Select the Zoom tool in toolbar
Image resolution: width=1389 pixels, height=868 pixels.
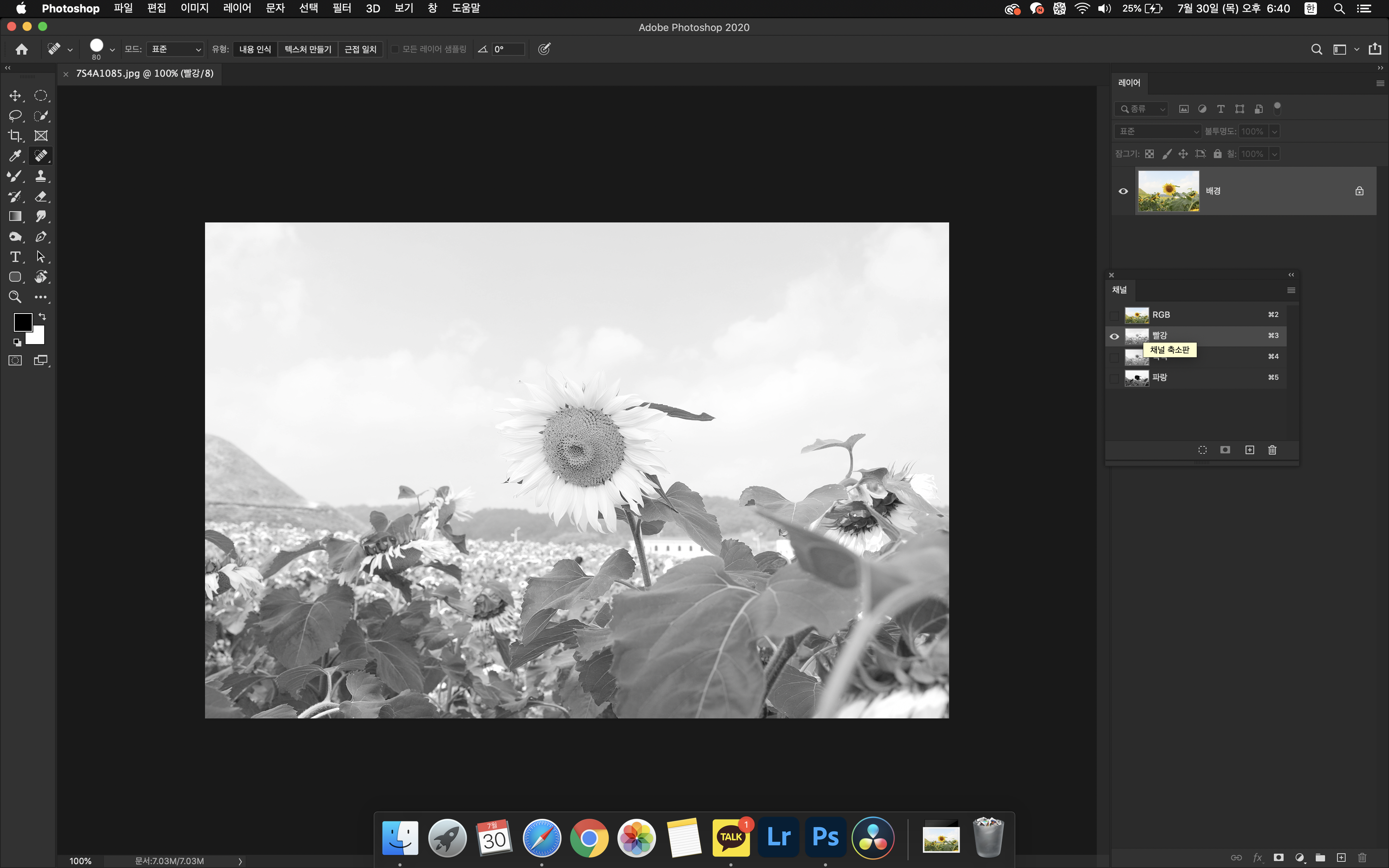point(15,297)
